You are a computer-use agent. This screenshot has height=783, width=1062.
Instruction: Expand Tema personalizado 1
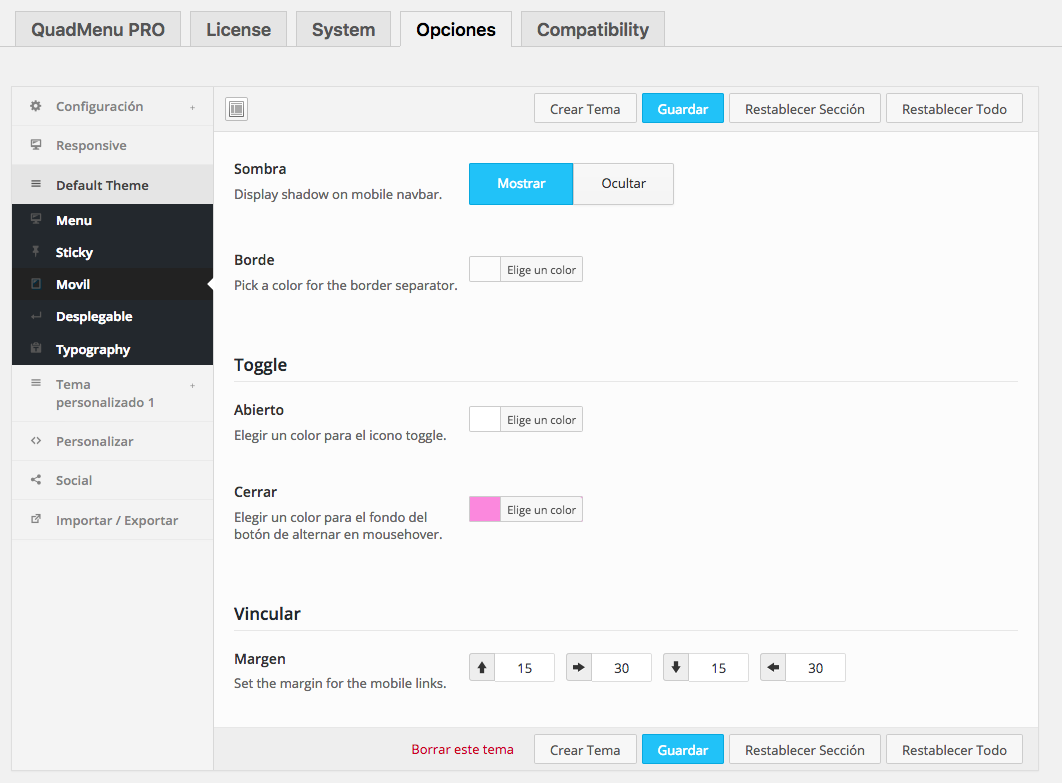[192, 384]
